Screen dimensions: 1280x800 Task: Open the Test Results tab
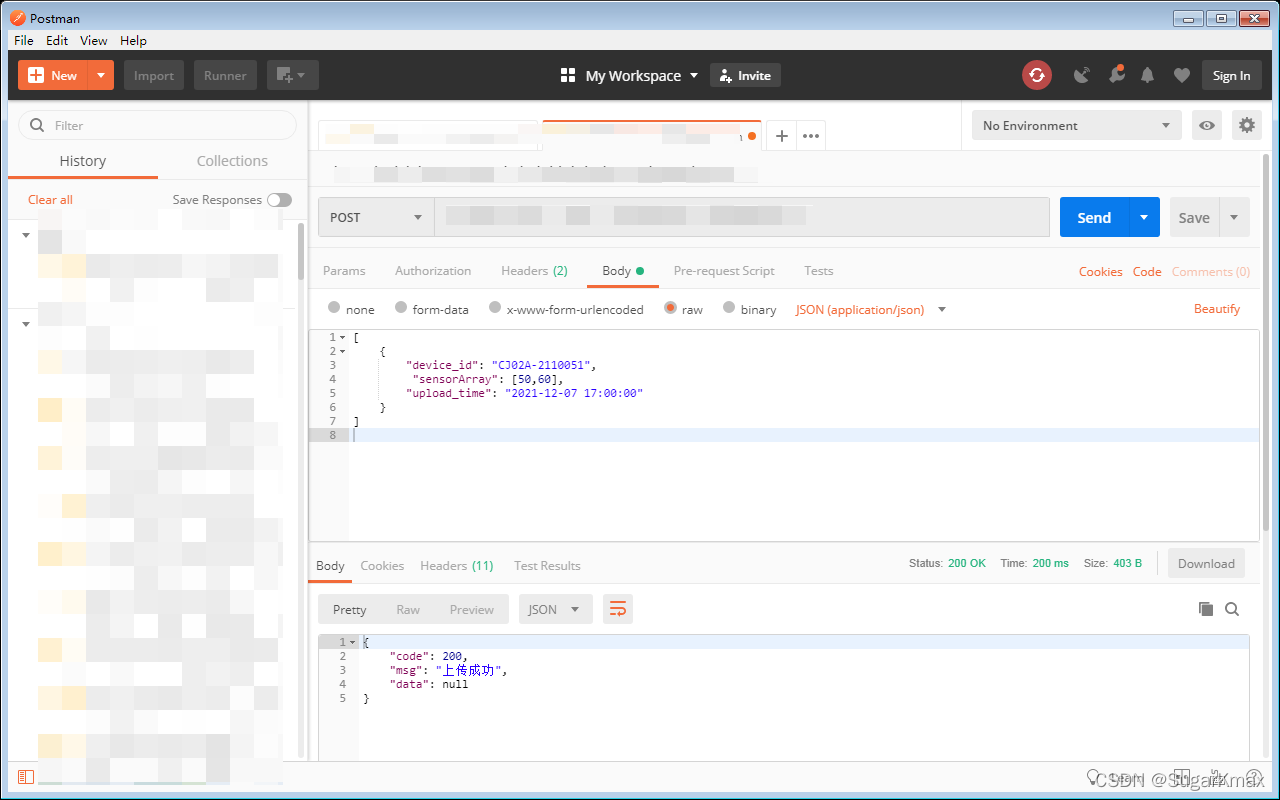tap(547, 566)
